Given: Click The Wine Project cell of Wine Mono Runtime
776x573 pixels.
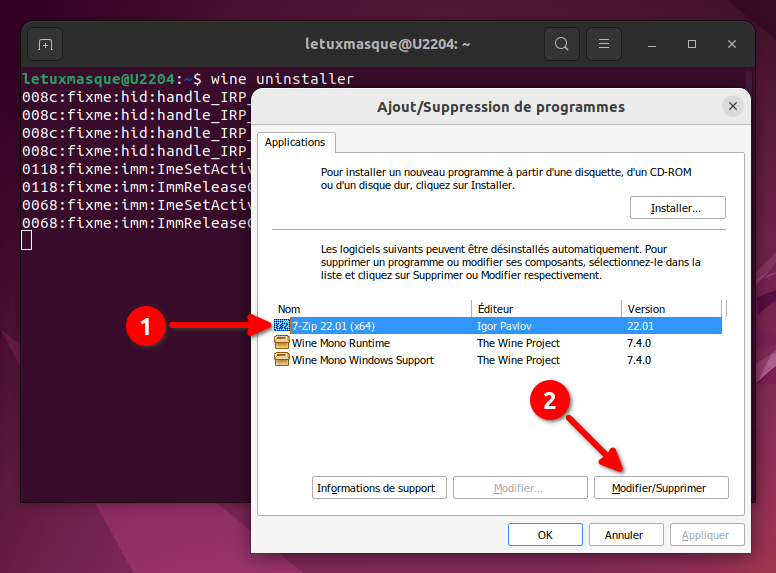Looking at the screenshot, I should coord(518,343).
